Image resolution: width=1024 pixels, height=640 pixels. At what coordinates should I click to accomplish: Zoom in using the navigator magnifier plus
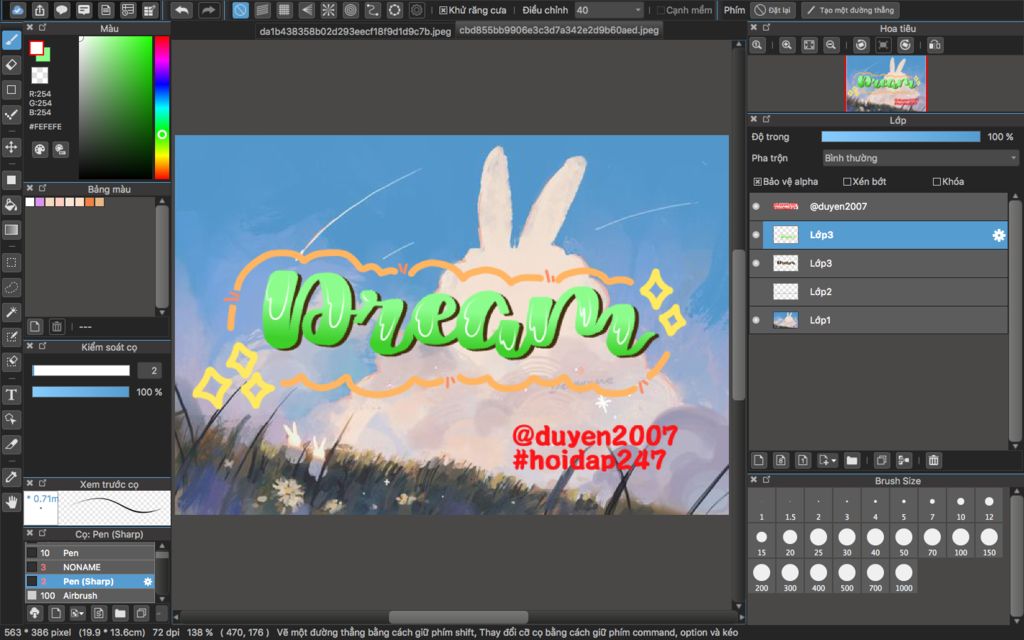(x=787, y=45)
